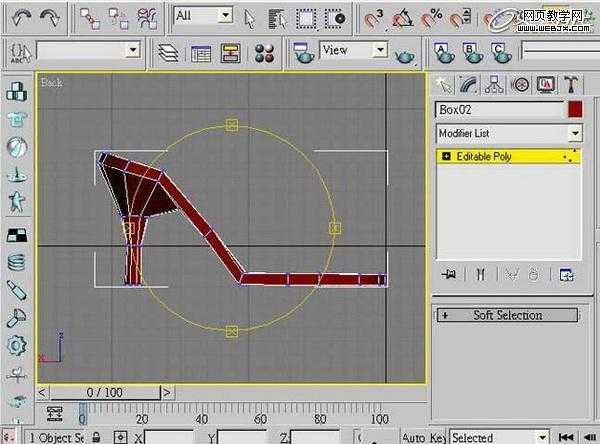Open the named selection sets dropdown

[133, 50]
